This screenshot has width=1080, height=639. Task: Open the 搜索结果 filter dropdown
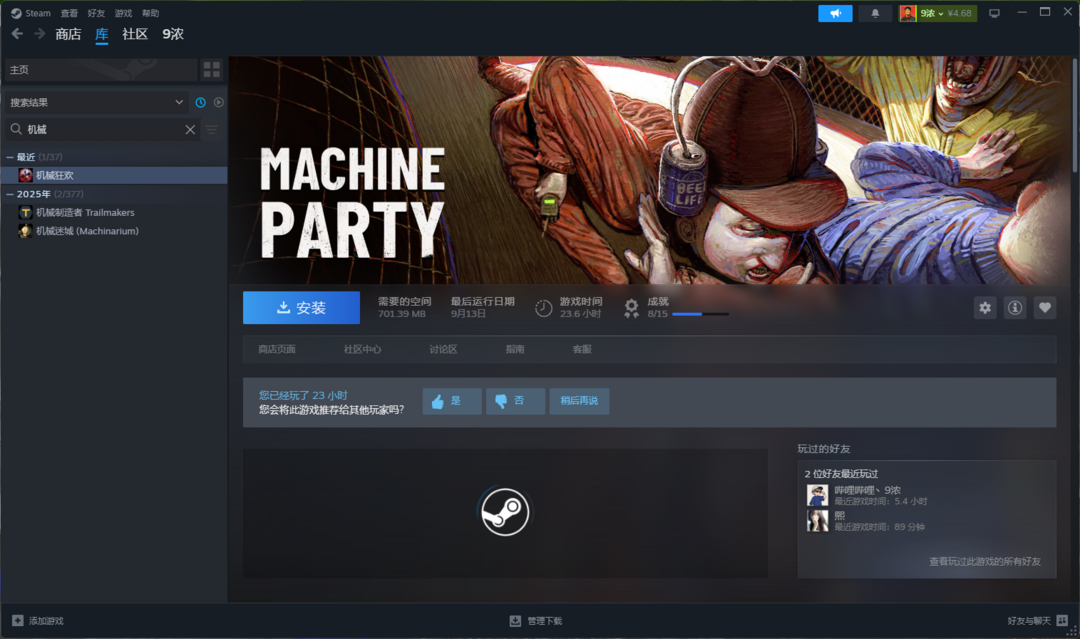(96, 102)
